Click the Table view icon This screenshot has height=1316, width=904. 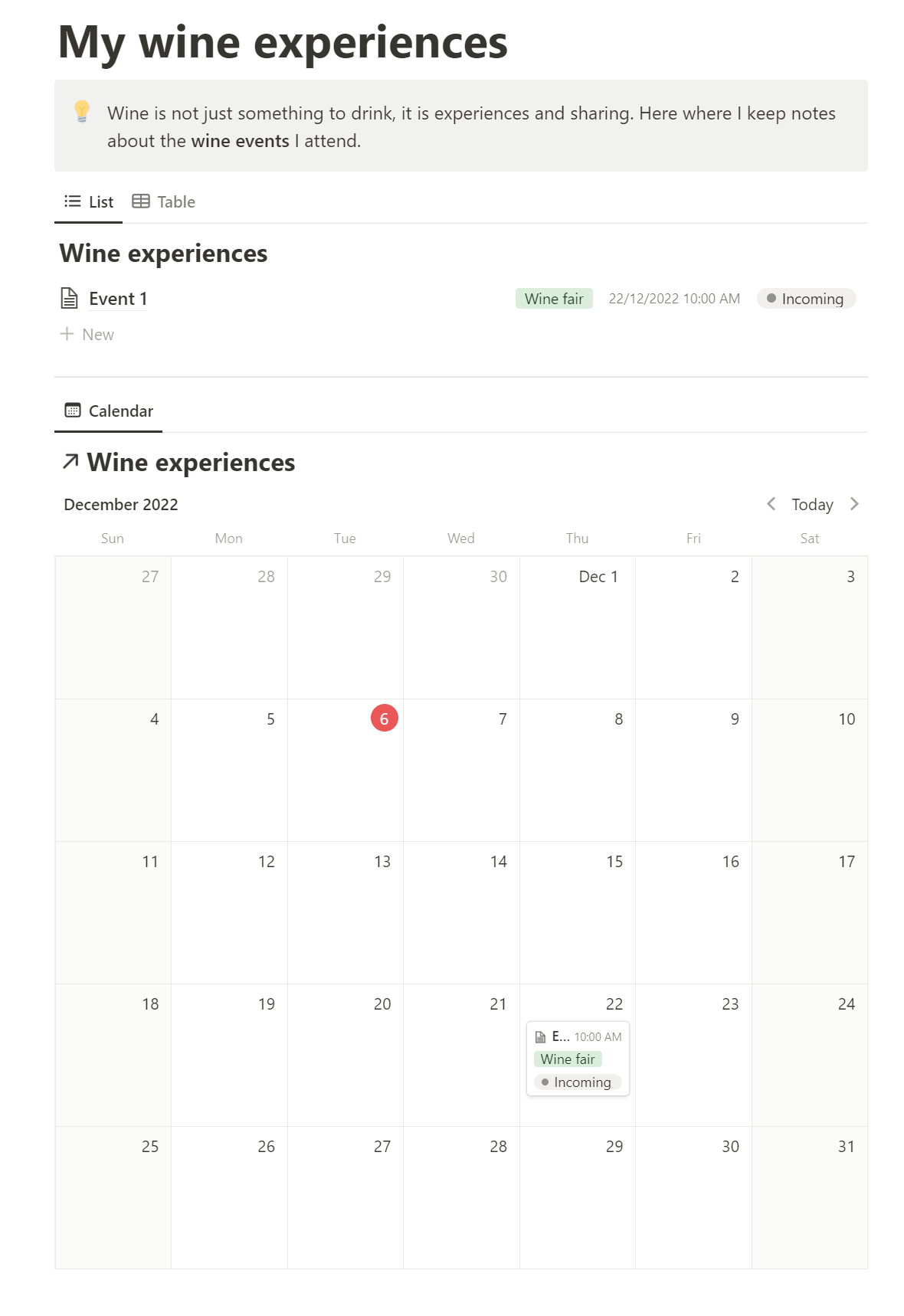141,201
